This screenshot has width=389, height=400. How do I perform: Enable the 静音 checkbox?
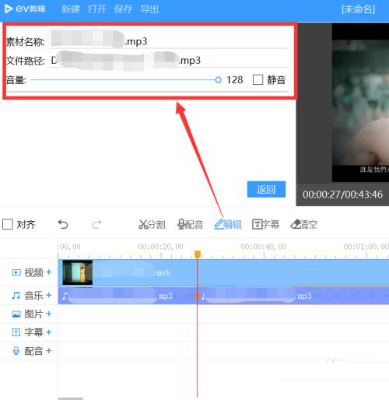point(258,80)
